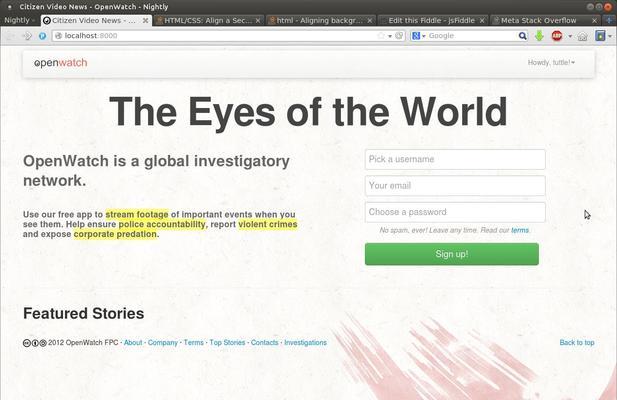Click the openwatch logo
Viewport: 617px width, 400px height.
[x=61, y=63]
